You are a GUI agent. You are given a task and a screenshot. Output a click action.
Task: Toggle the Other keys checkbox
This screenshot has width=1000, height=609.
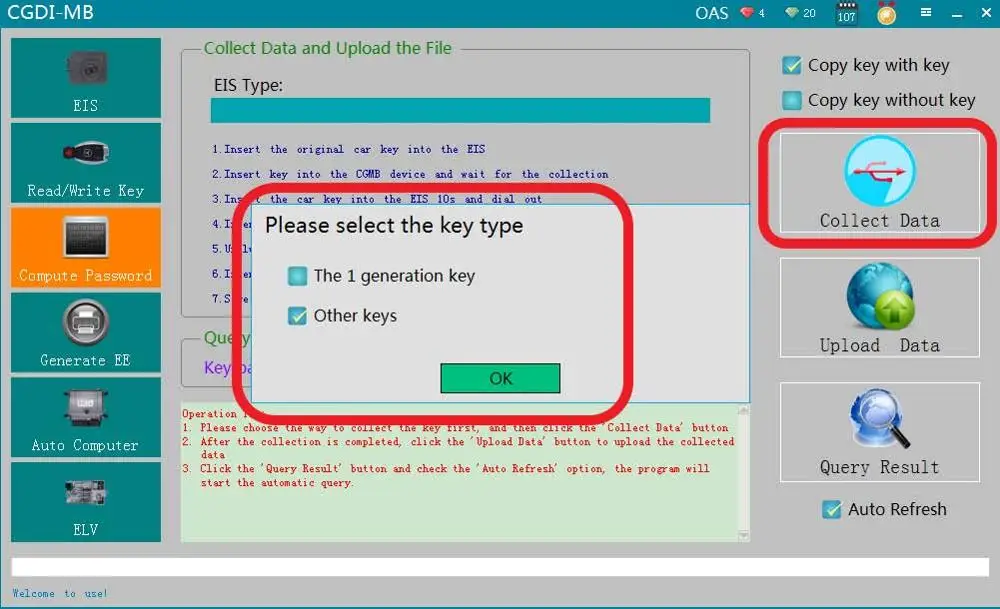click(x=297, y=316)
